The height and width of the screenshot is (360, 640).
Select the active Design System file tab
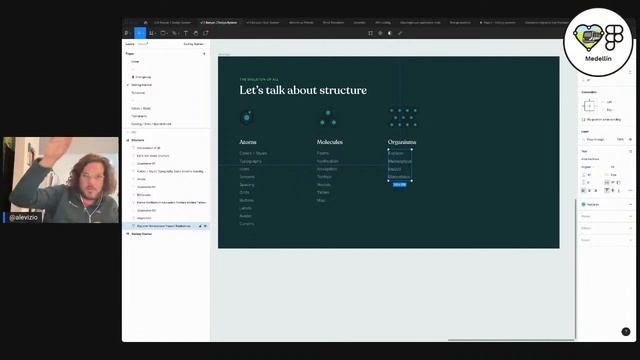219,22
